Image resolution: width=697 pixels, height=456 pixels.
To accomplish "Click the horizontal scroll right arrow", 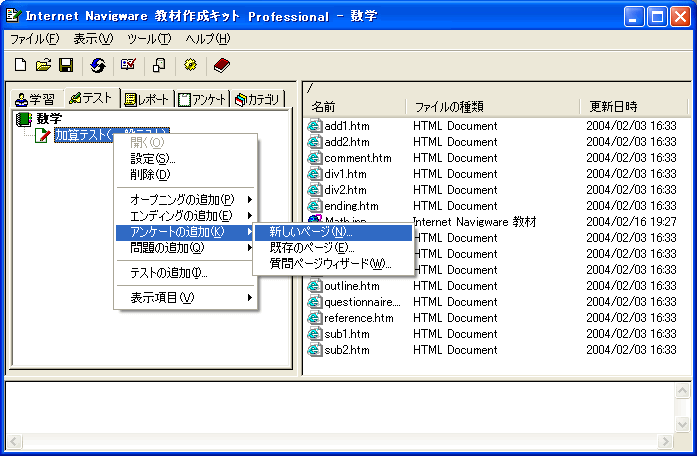I will pos(665,441).
